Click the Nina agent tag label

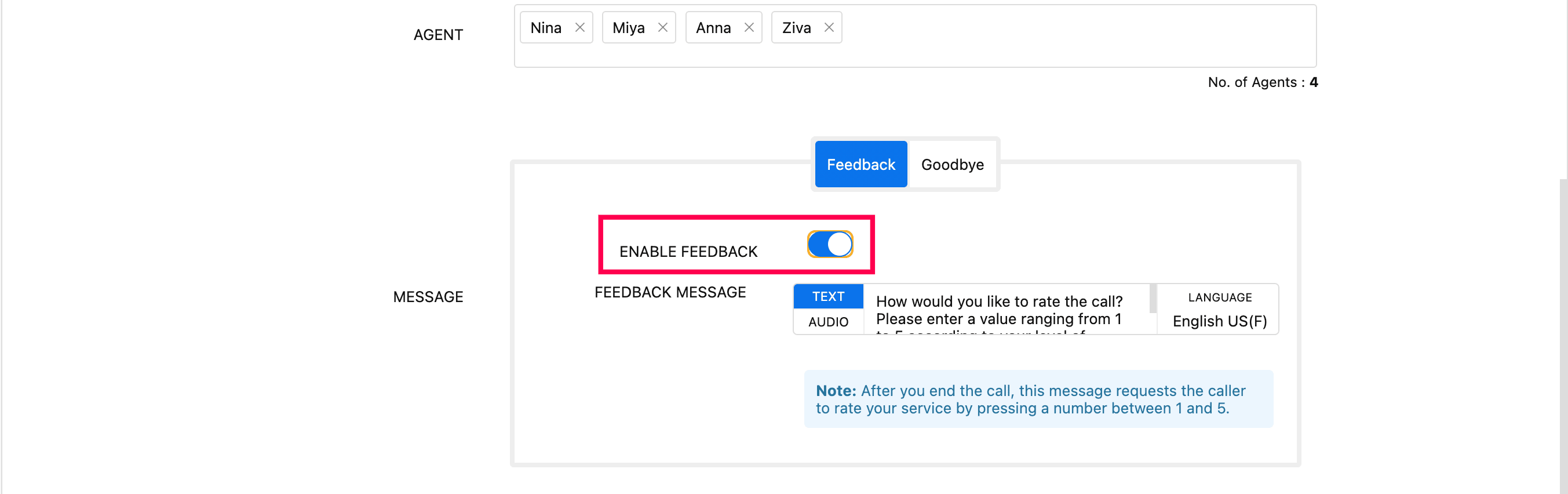(x=546, y=28)
